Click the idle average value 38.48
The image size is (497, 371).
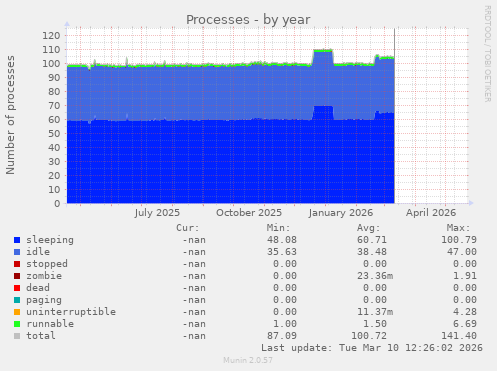372,252
